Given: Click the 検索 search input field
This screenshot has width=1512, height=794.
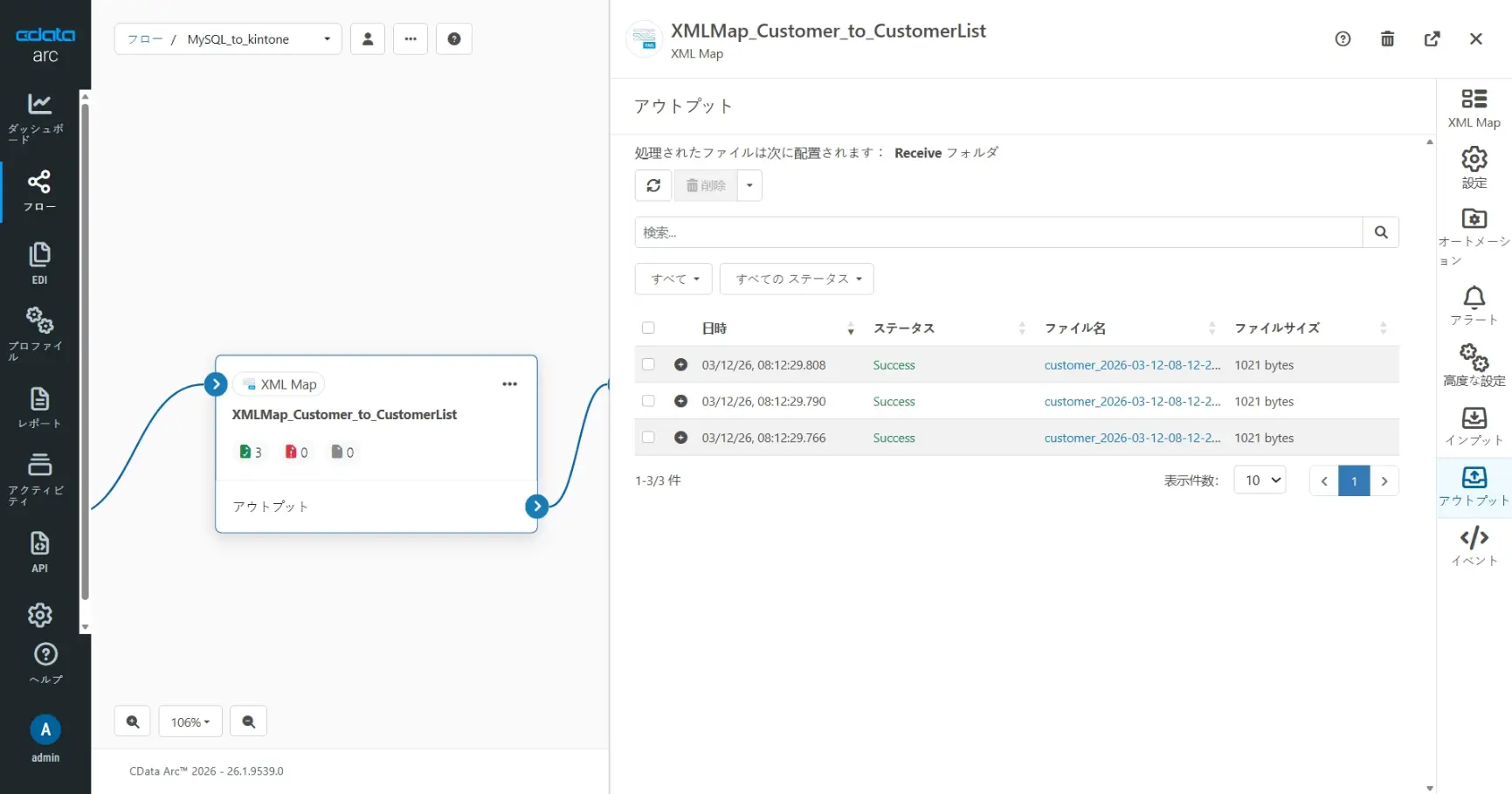Looking at the screenshot, I should pyautogui.click(x=998, y=232).
